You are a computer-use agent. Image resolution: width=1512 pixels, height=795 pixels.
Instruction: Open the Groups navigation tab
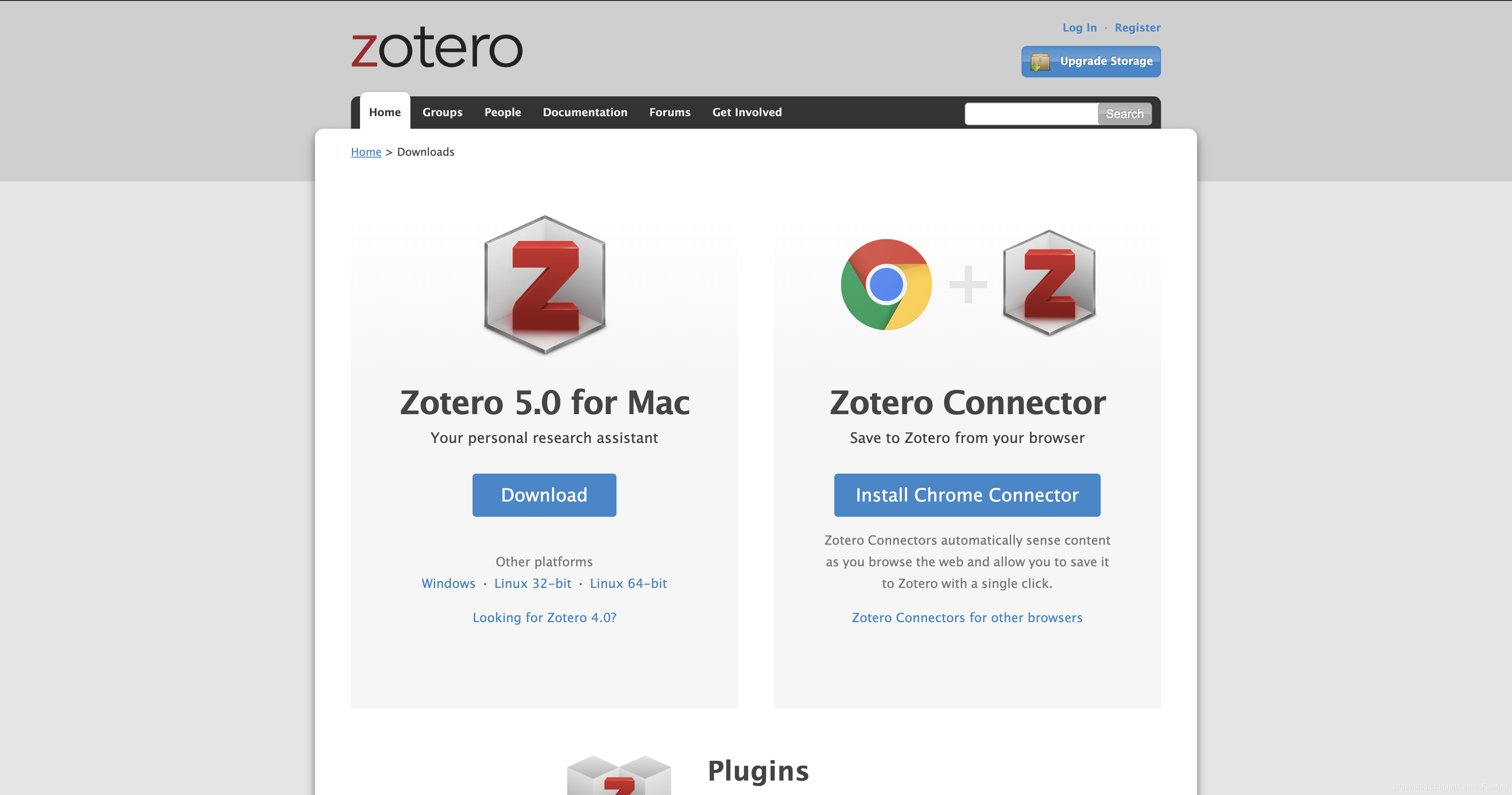pyautogui.click(x=442, y=112)
